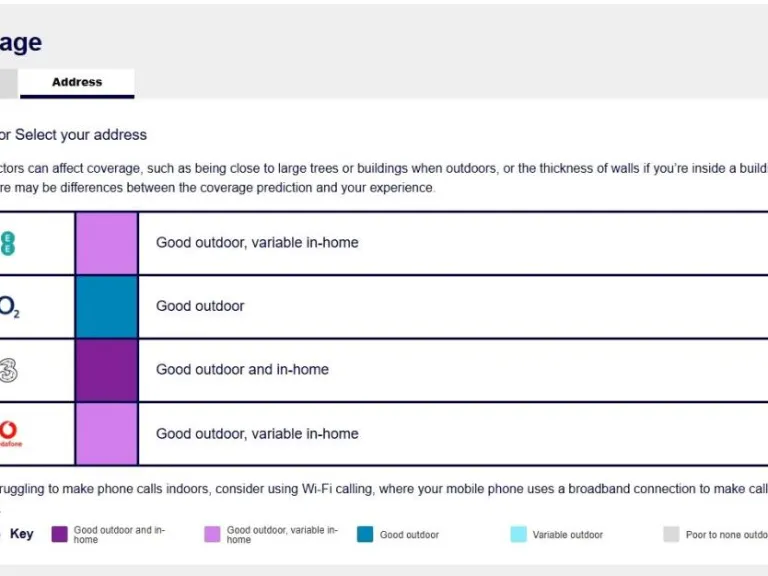Viewport: 768px width, 576px height.
Task: Click the light purple square in the Key
Action: [x=212, y=534]
